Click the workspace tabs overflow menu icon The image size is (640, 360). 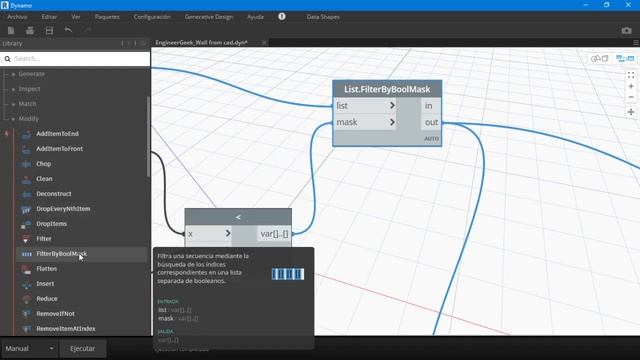pos(636,42)
